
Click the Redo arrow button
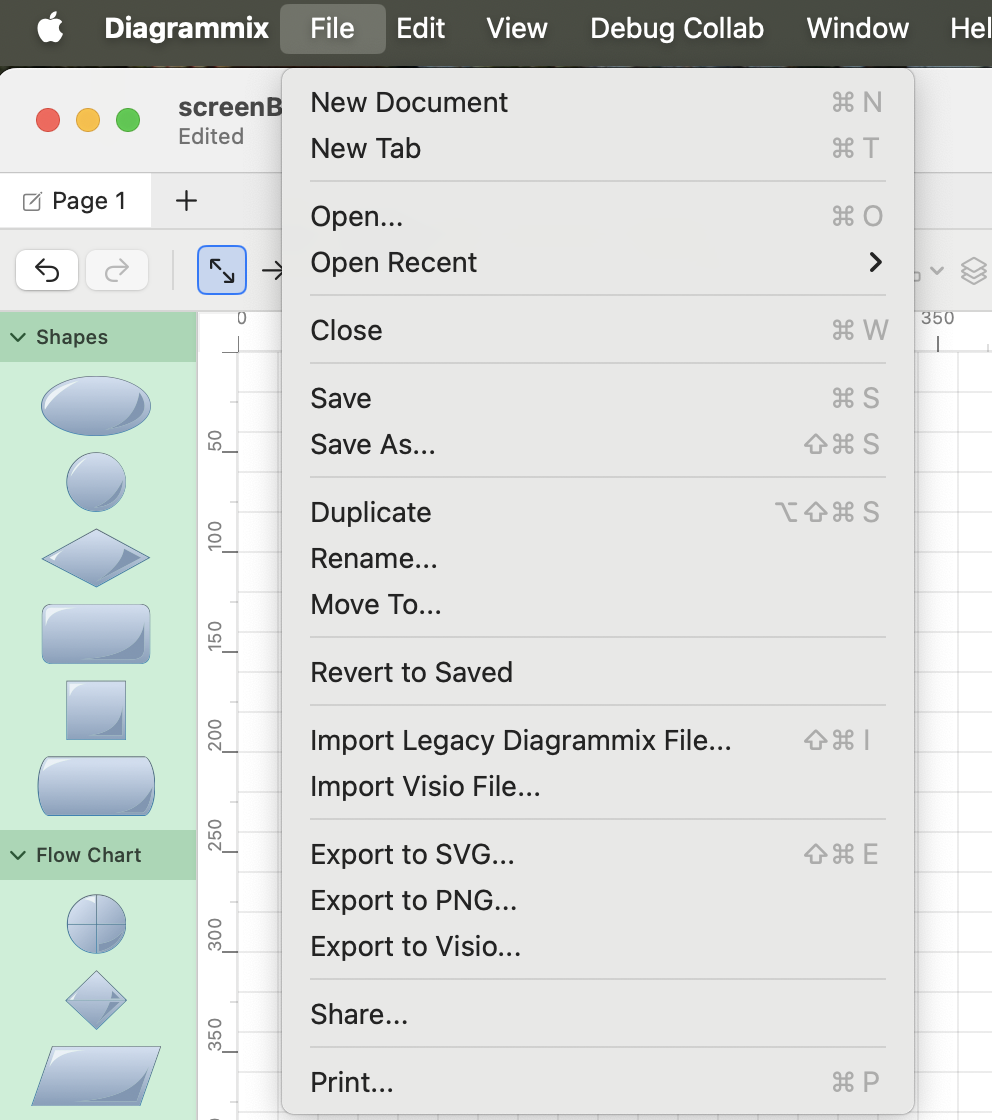[117, 270]
